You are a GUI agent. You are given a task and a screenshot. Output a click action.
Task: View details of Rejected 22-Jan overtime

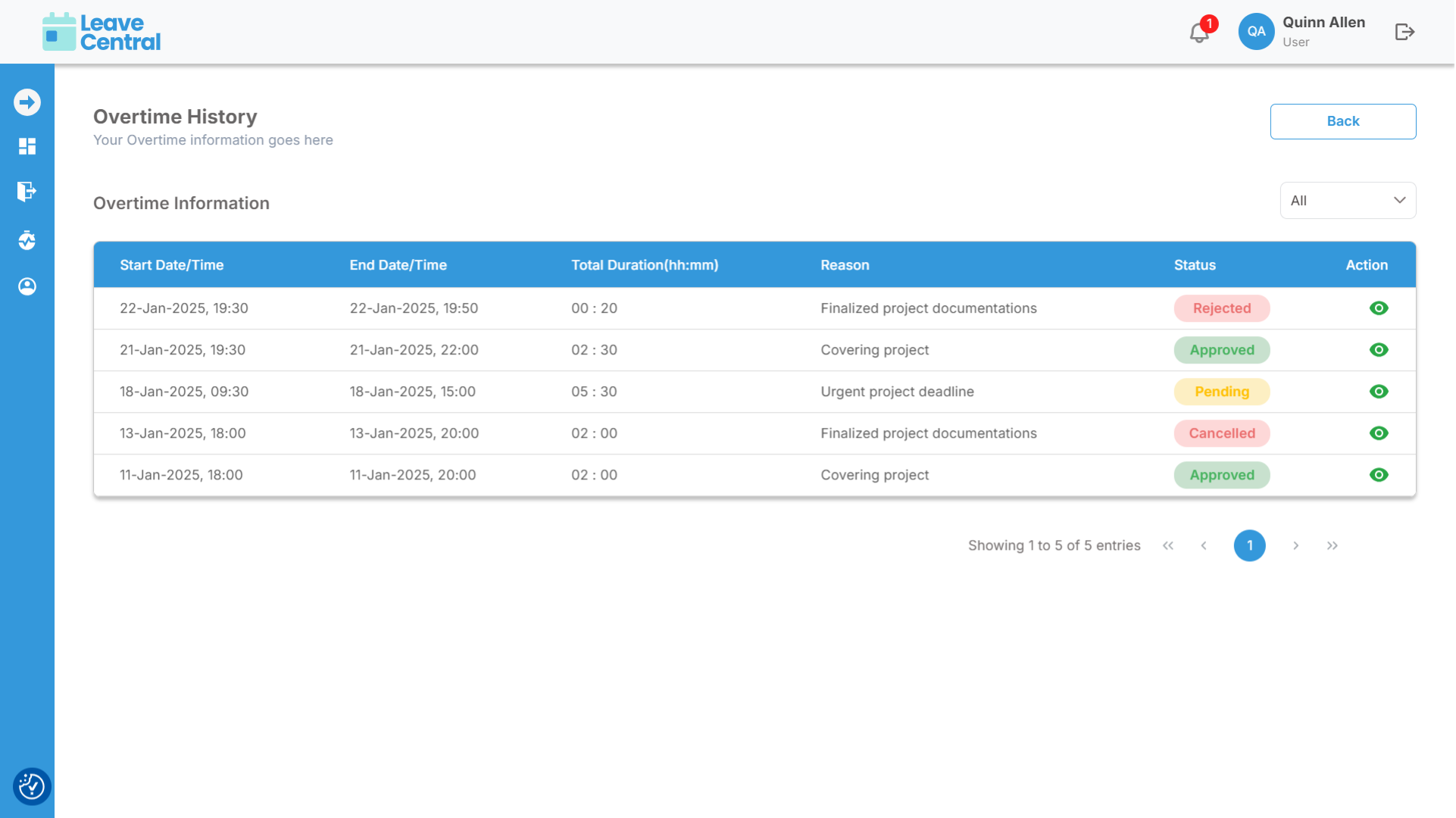click(1379, 308)
